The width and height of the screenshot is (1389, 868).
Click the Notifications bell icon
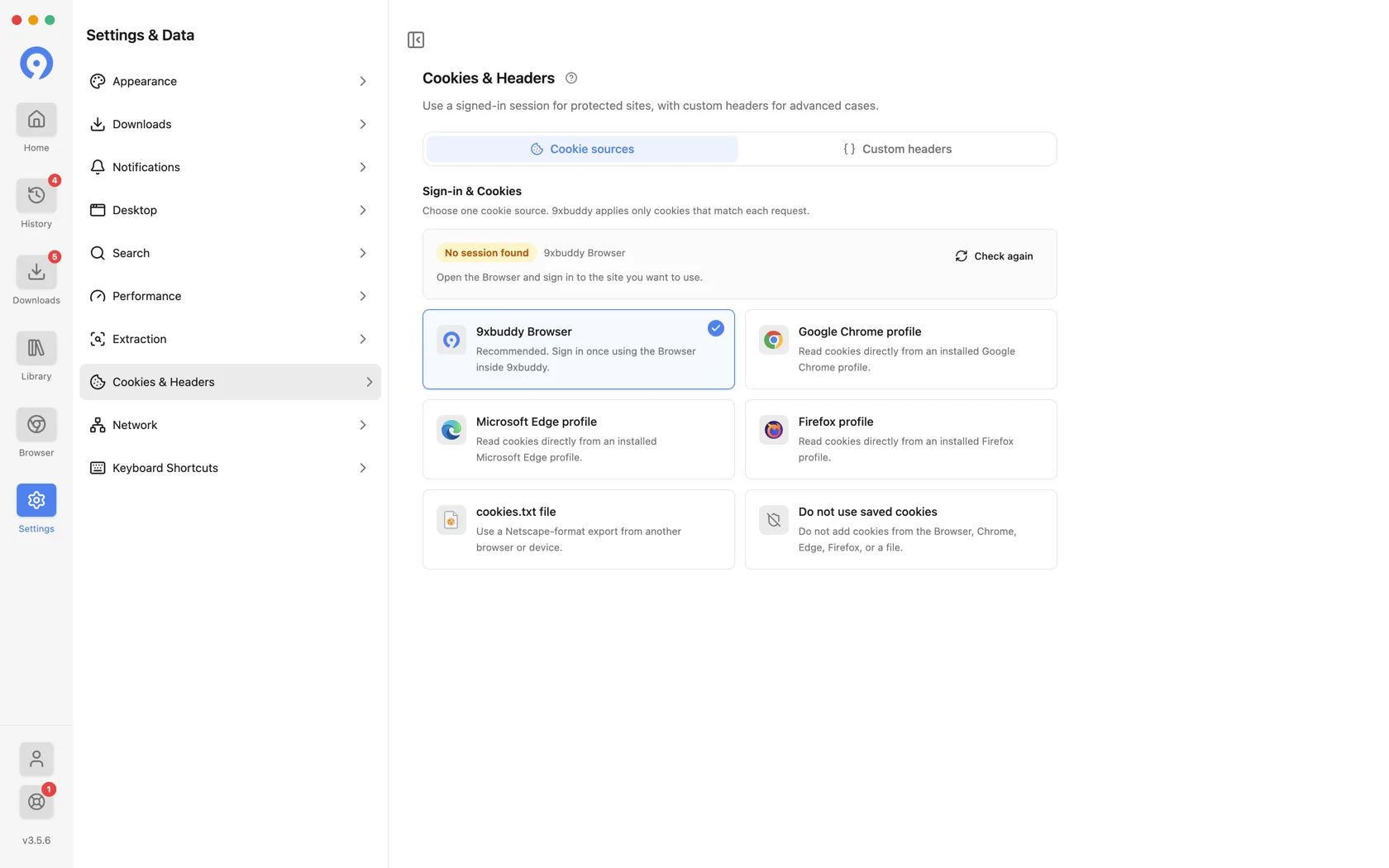(x=98, y=167)
